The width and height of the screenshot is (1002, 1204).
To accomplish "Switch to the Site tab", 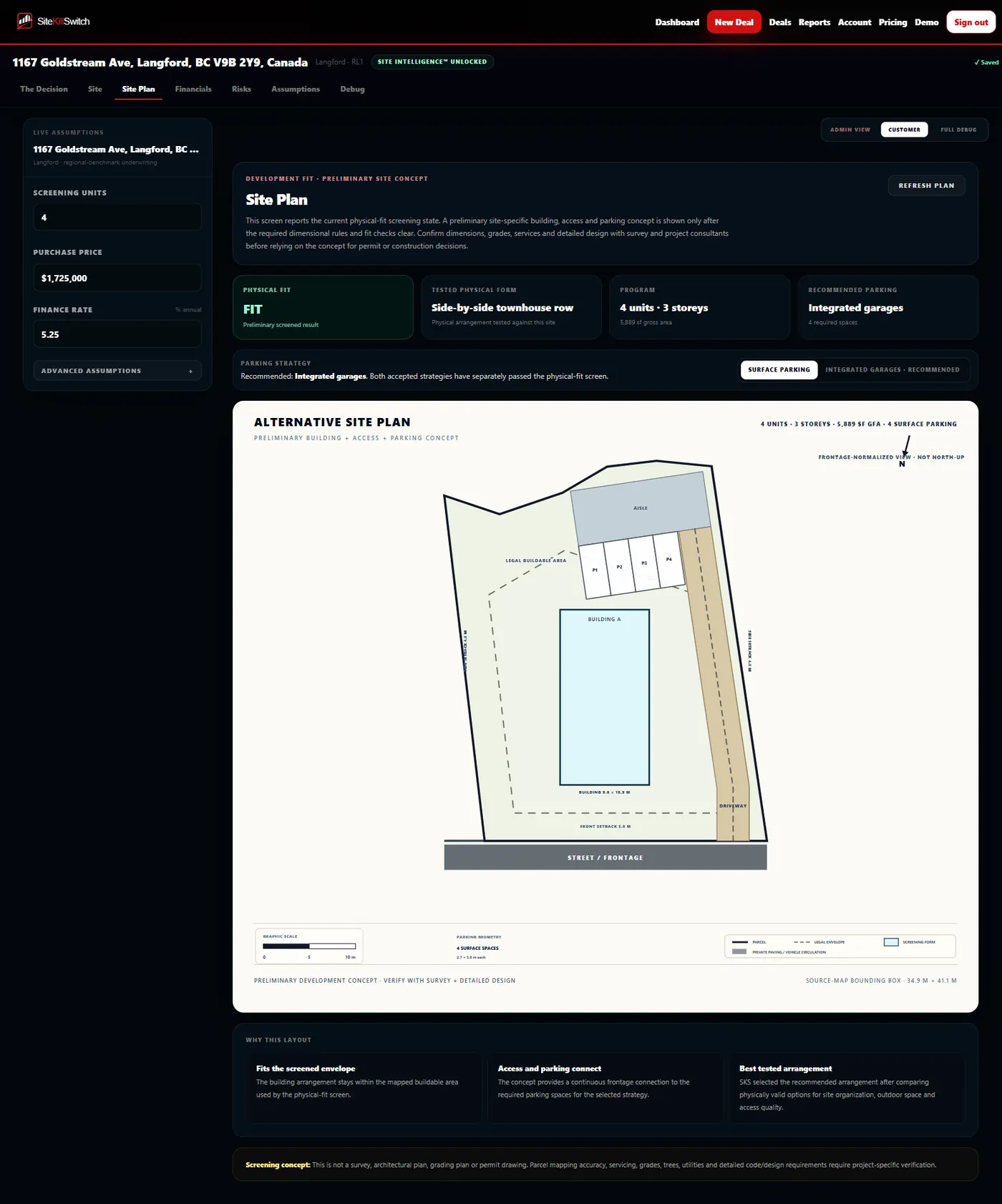I will tap(95, 89).
